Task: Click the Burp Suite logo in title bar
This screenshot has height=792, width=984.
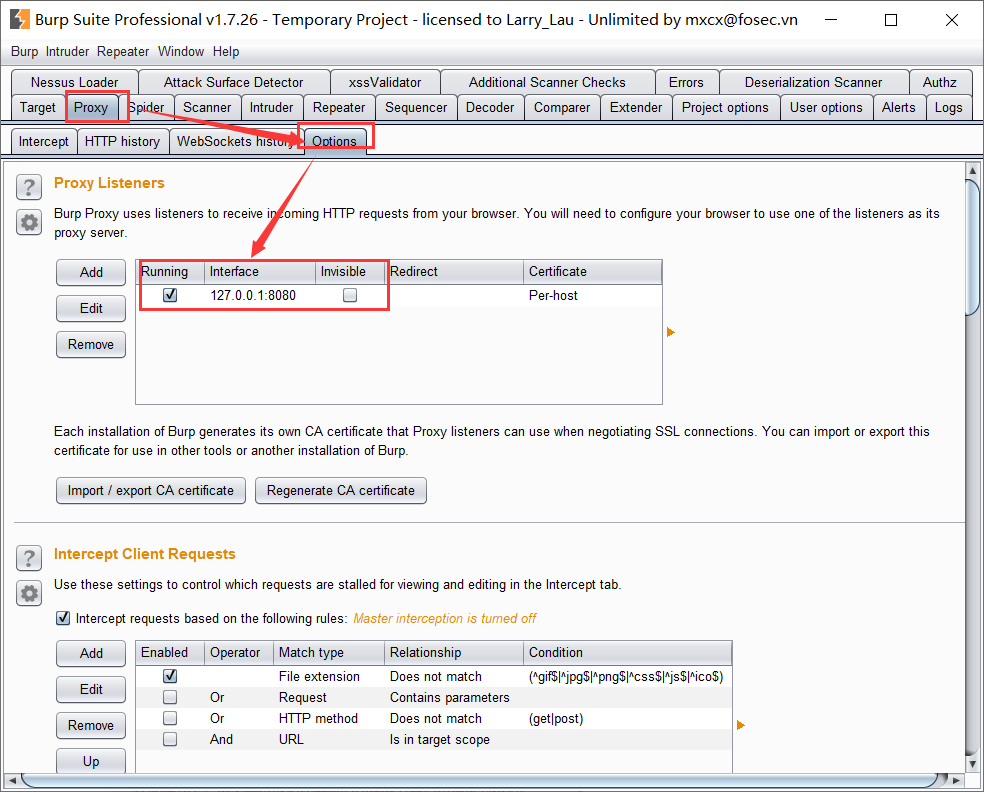Action: tap(19, 19)
